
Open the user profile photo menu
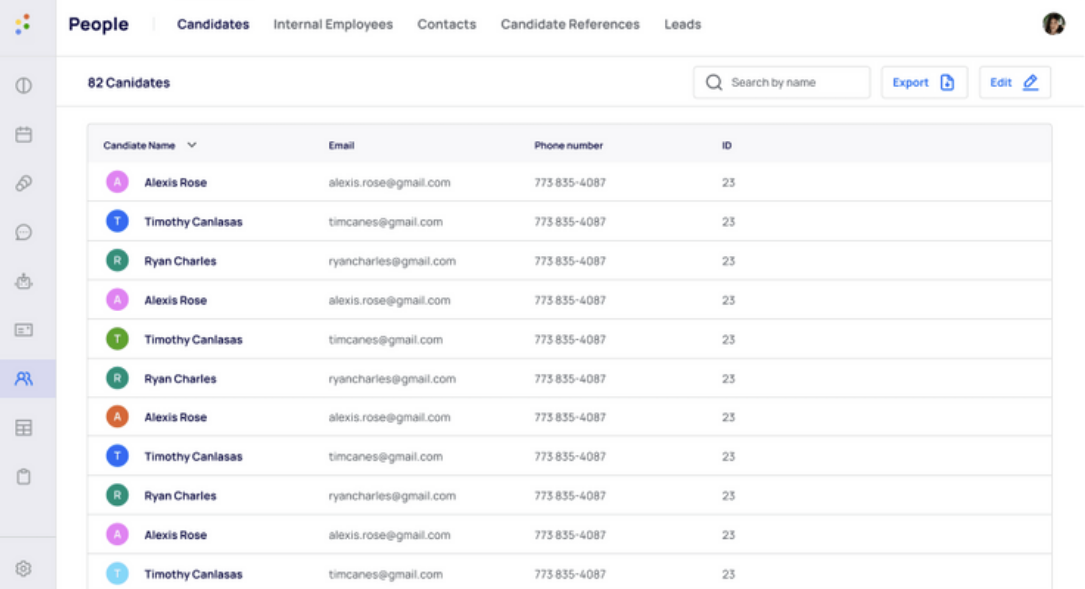click(1053, 24)
